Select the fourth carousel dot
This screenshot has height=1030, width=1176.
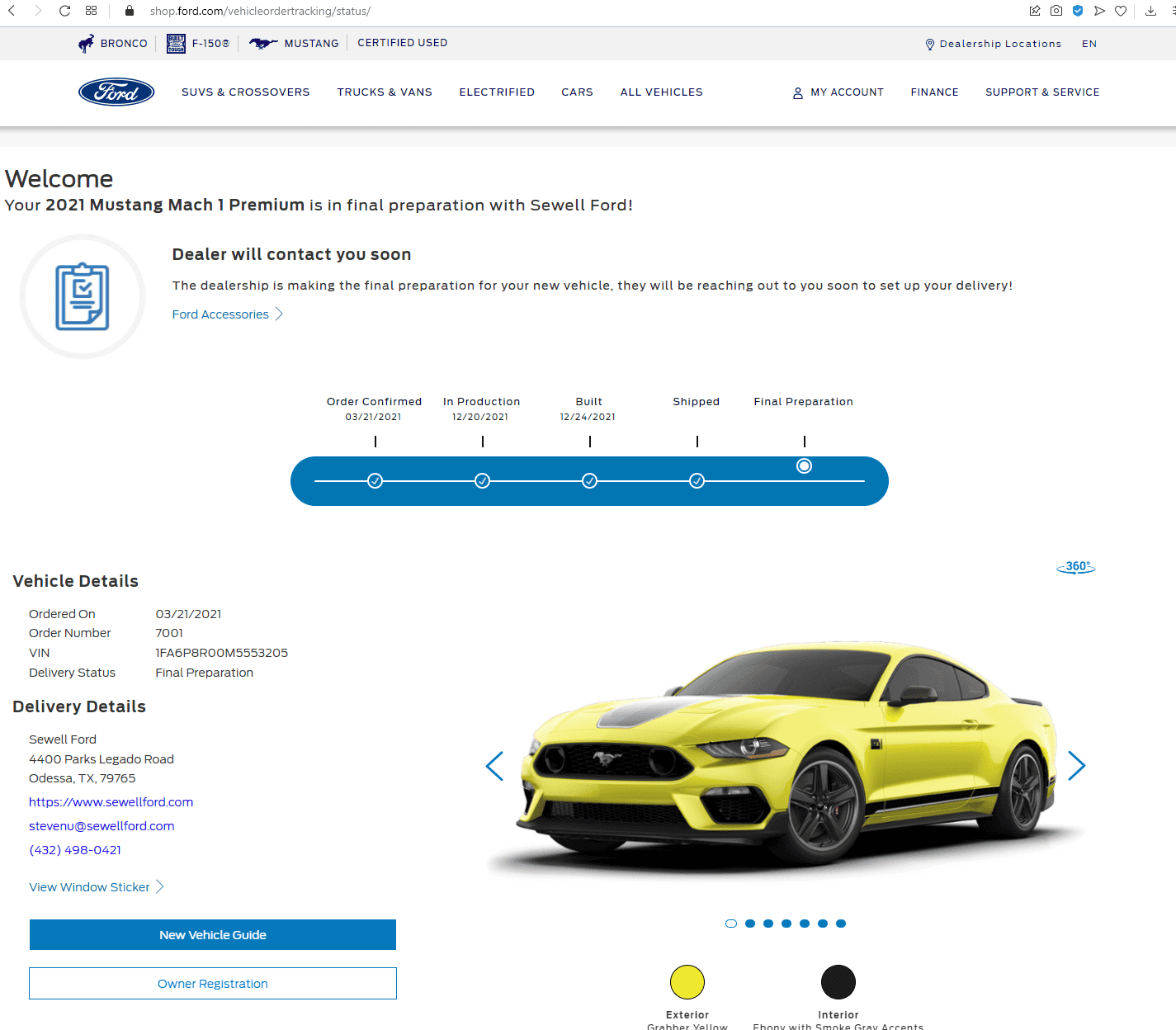[x=786, y=924]
